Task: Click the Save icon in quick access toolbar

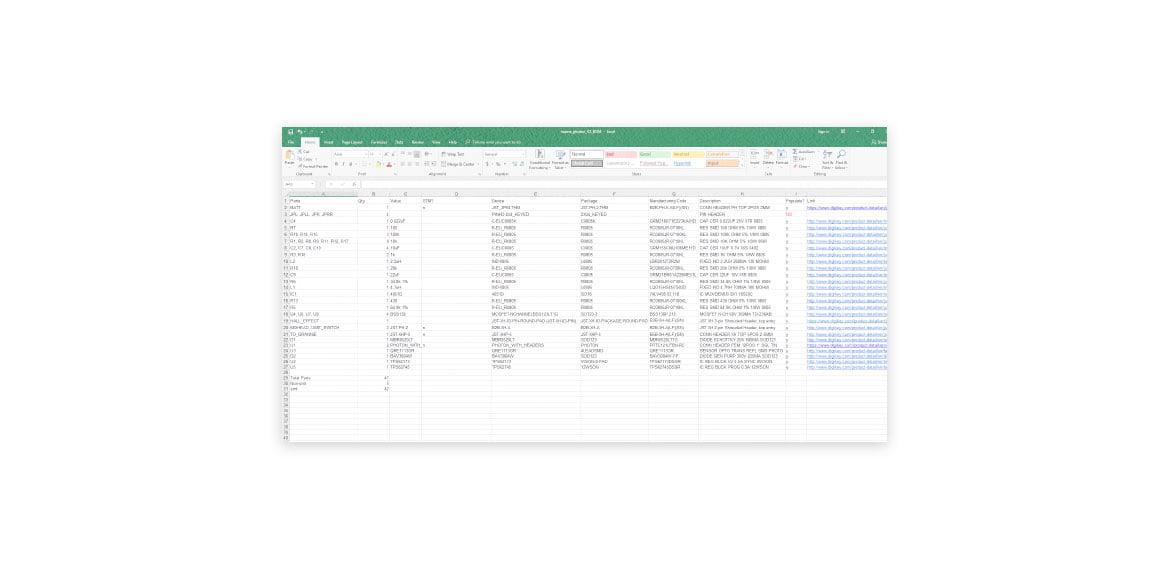Action: 291,131
